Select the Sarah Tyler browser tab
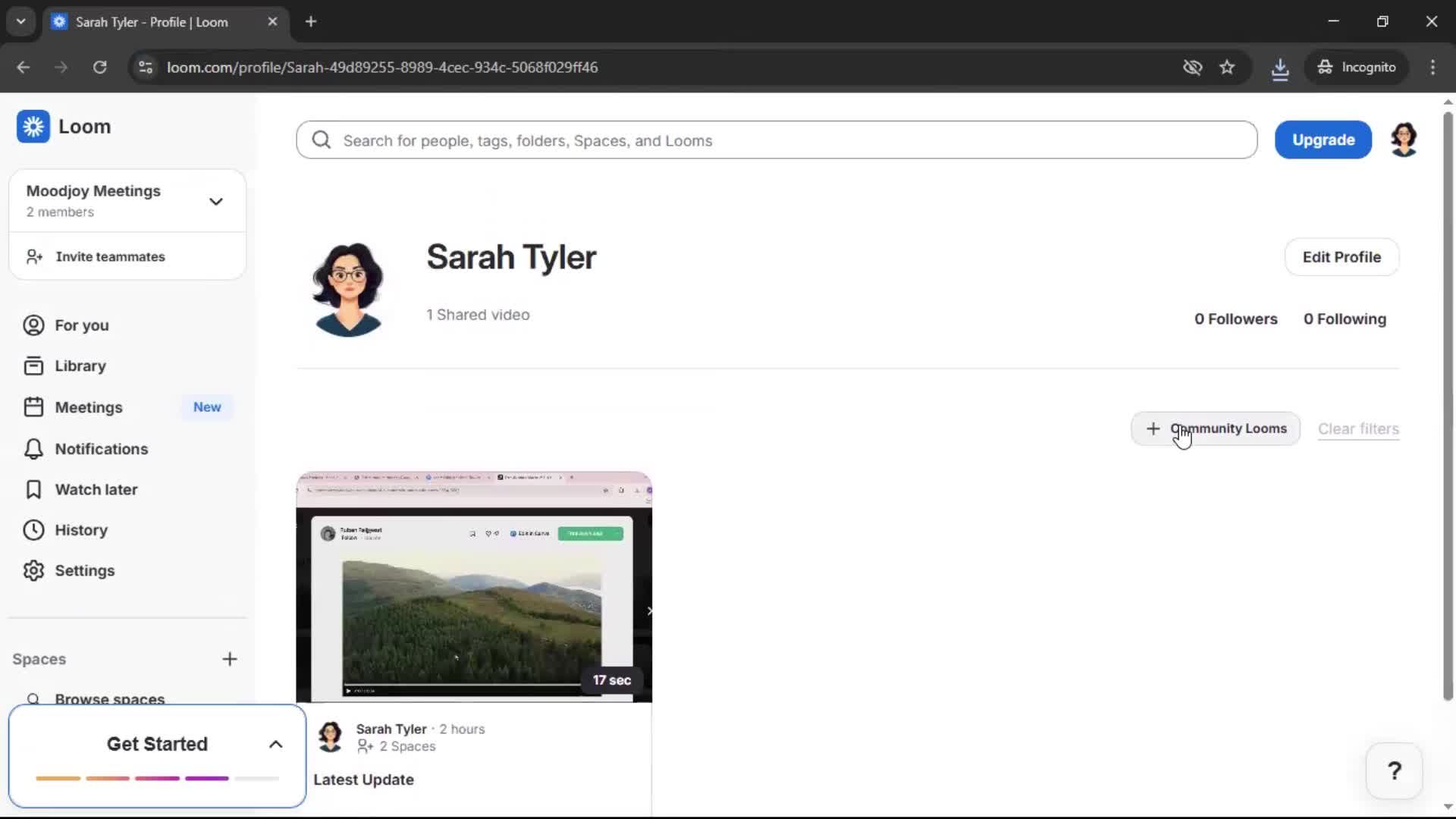The height and width of the screenshot is (819, 1456). coord(152,21)
